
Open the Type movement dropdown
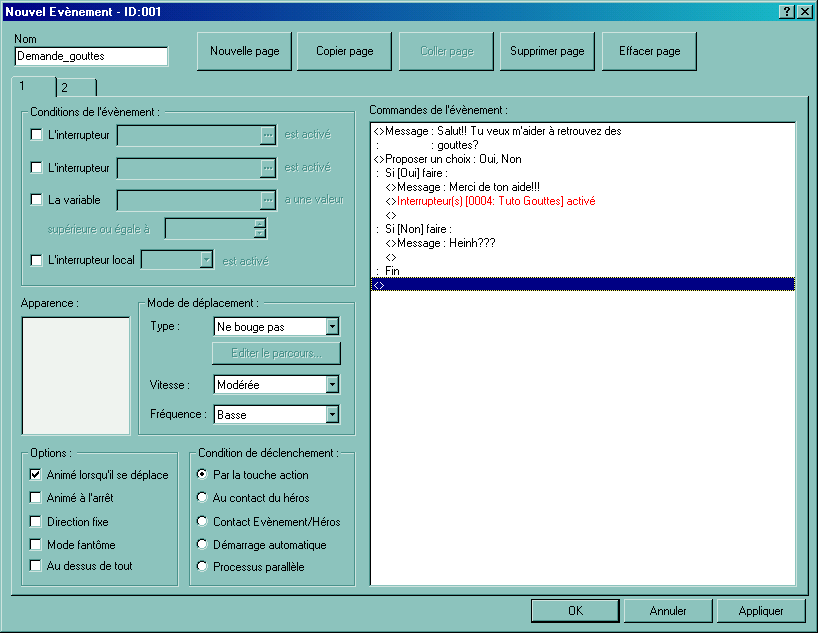point(332,327)
